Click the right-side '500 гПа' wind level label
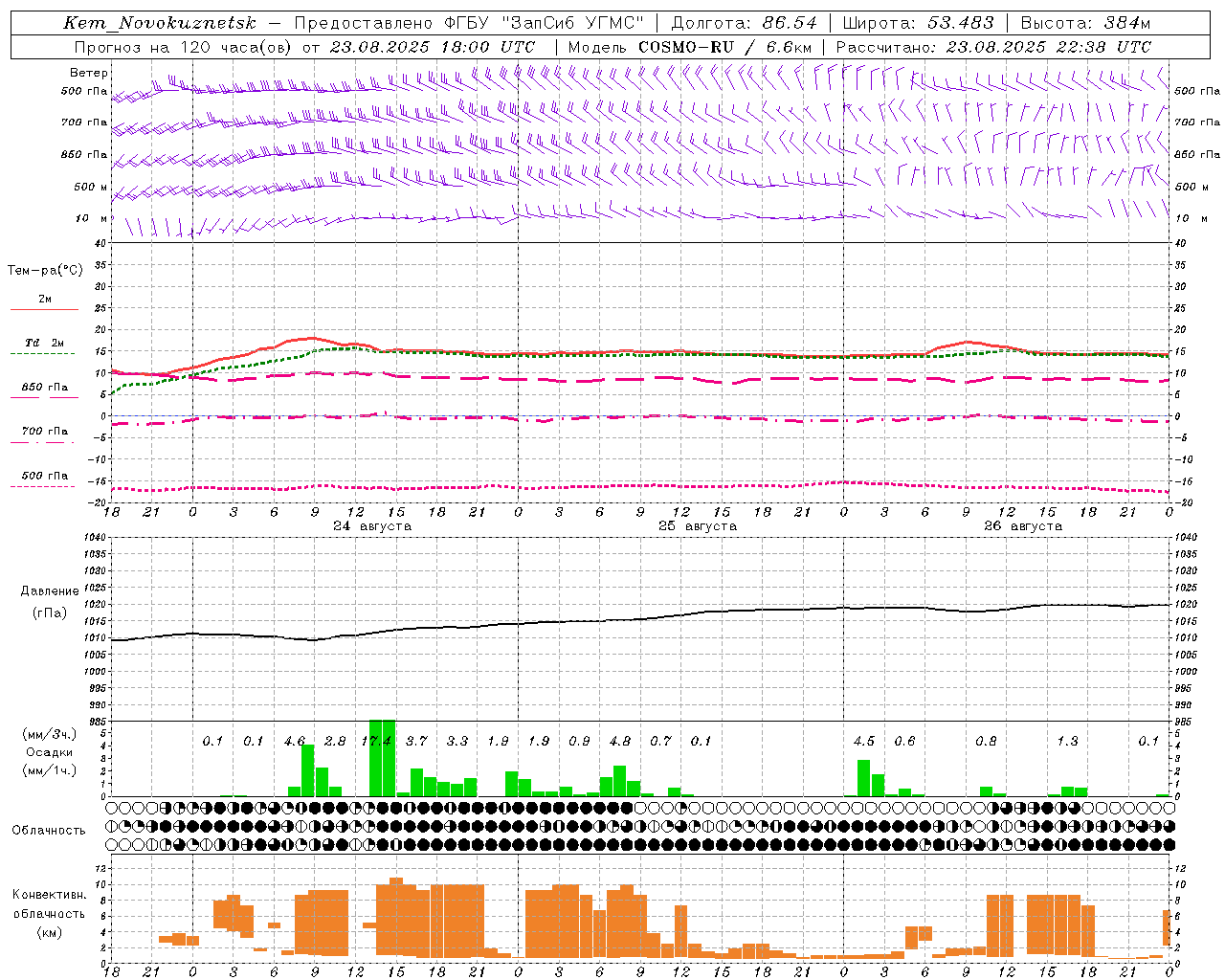The image size is (1225, 980). [x=1197, y=91]
